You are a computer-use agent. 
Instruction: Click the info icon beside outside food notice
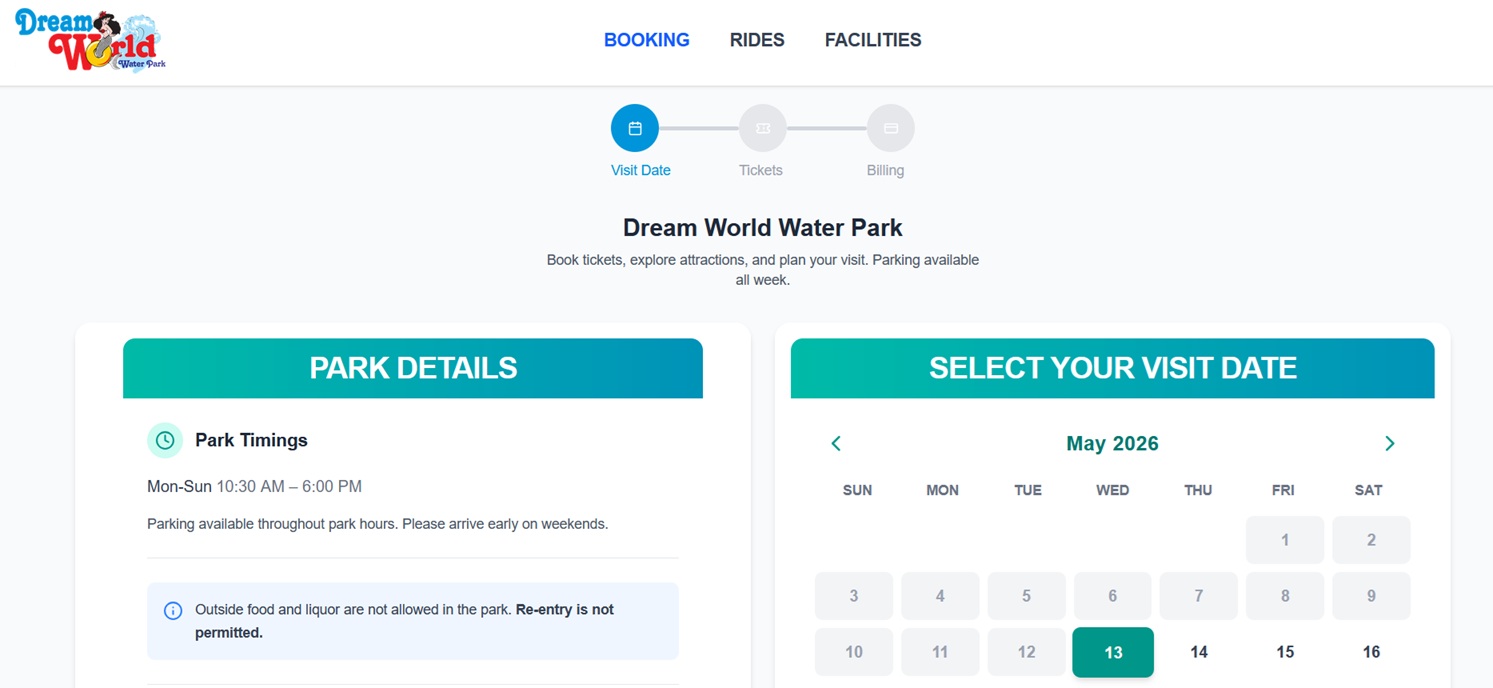coord(173,610)
